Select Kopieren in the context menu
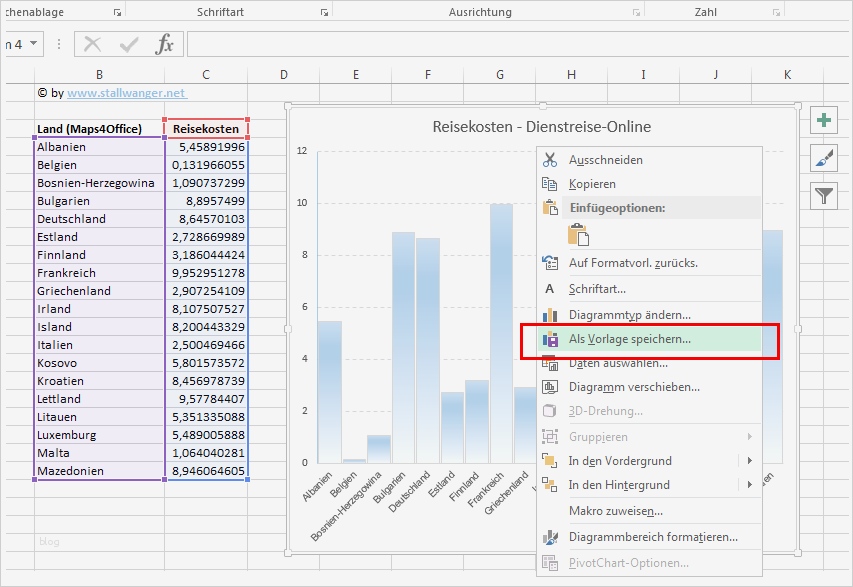Image resolution: width=853 pixels, height=587 pixels. click(592, 184)
